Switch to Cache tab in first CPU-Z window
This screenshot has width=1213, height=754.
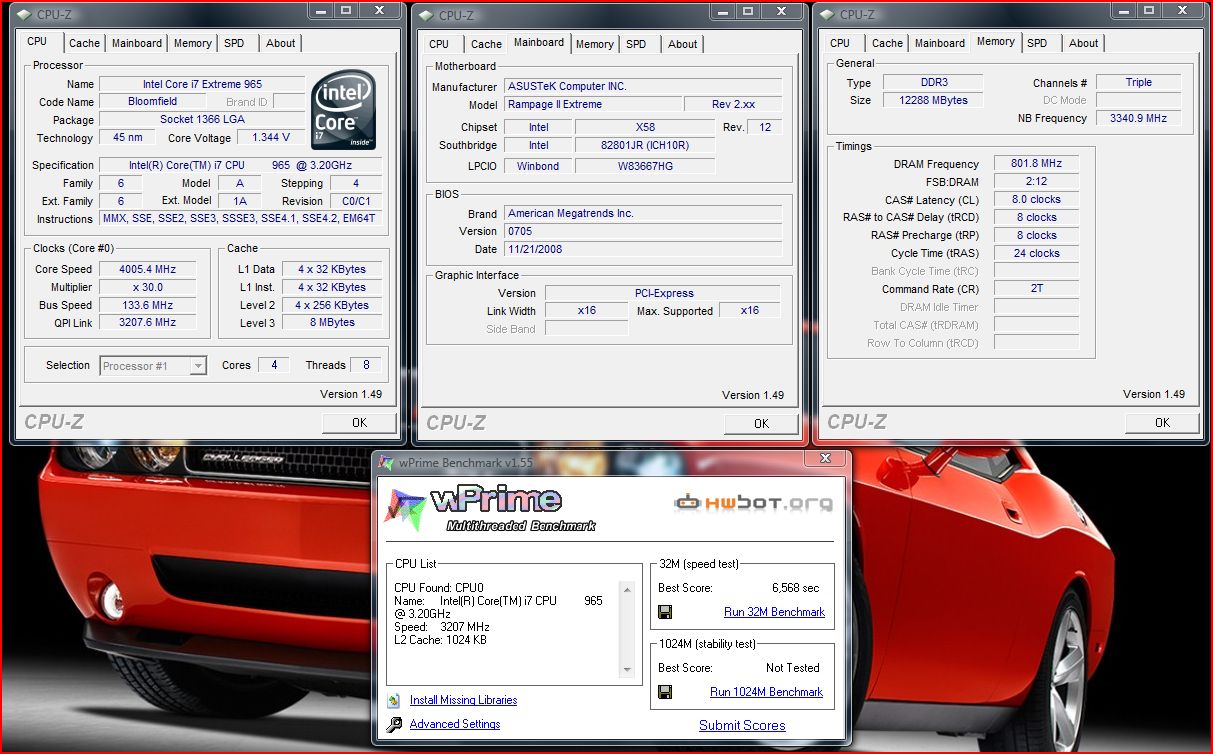coord(84,43)
